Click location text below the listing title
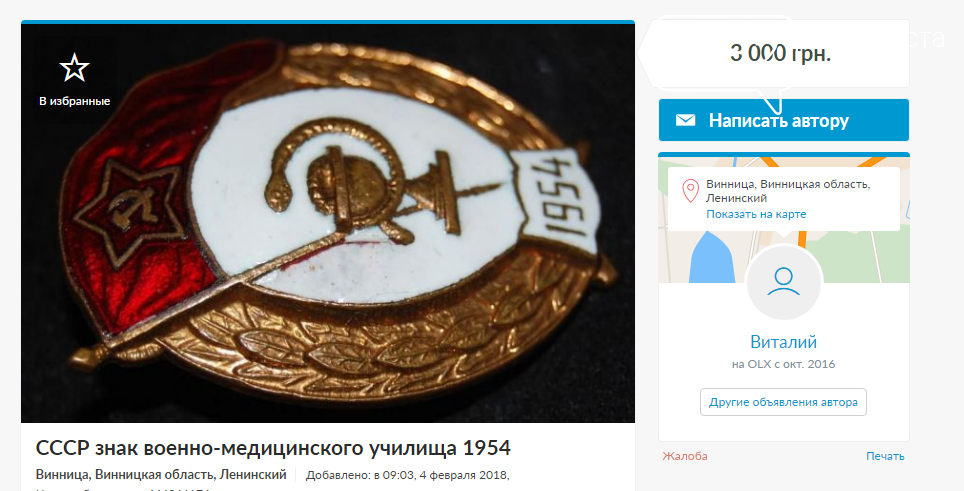Image resolution: width=964 pixels, height=491 pixels. pos(161,474)
